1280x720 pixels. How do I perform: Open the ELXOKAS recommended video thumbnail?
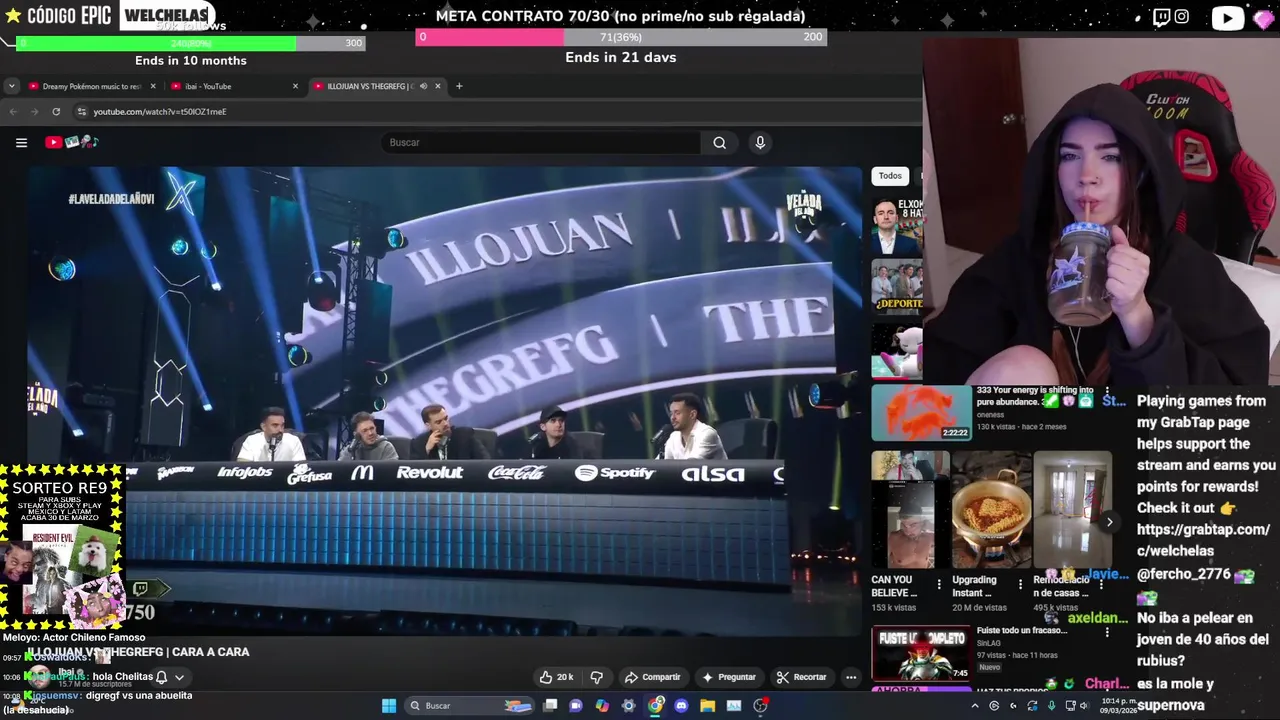click(897, 227)
